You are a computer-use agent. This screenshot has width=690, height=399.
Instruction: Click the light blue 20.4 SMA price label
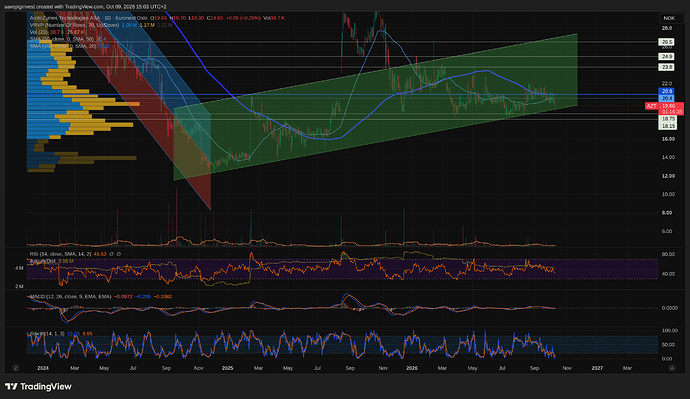[x=667, y=98]
